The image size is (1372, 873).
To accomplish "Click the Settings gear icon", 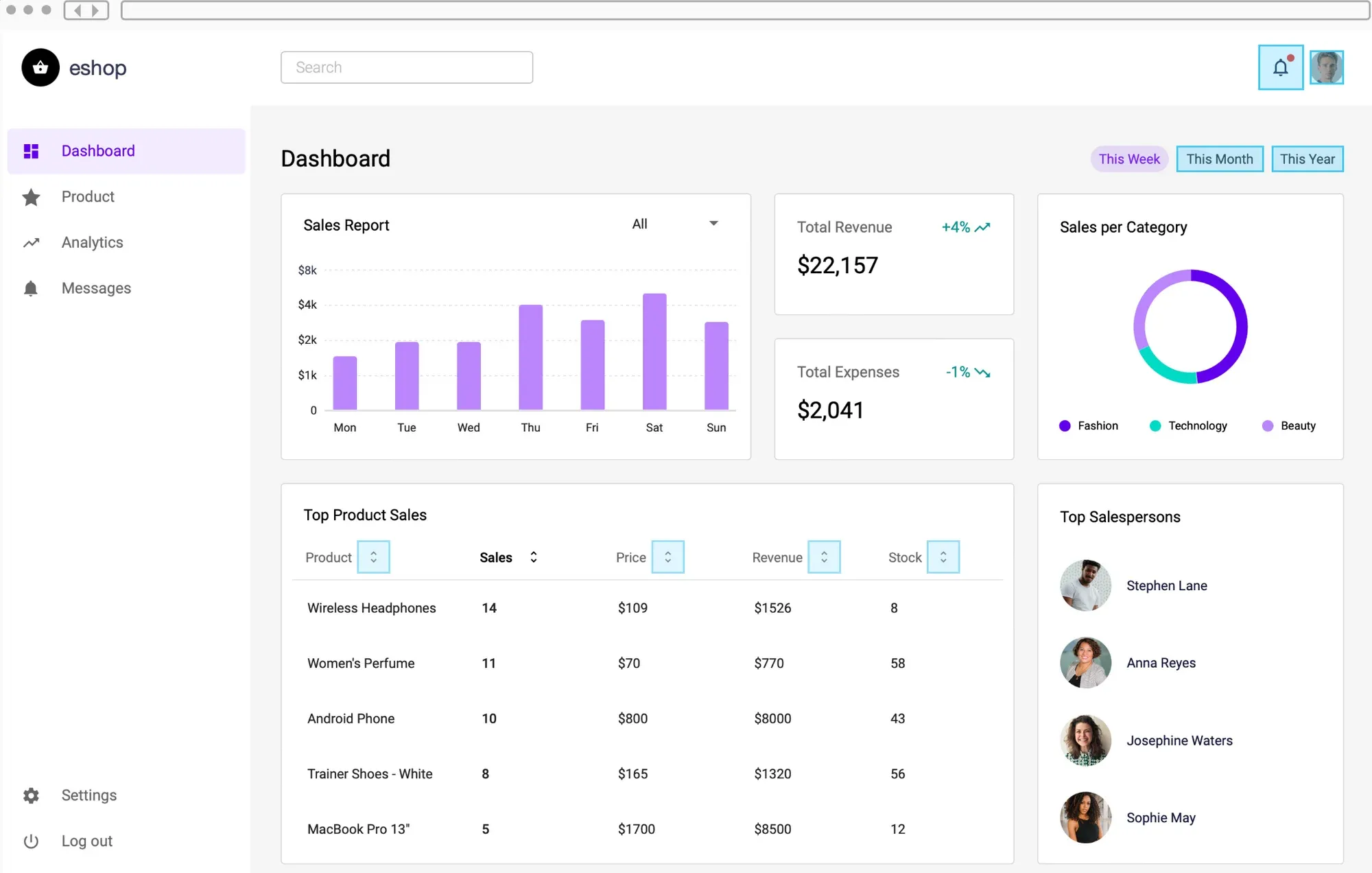I will [x=31, y=795].
